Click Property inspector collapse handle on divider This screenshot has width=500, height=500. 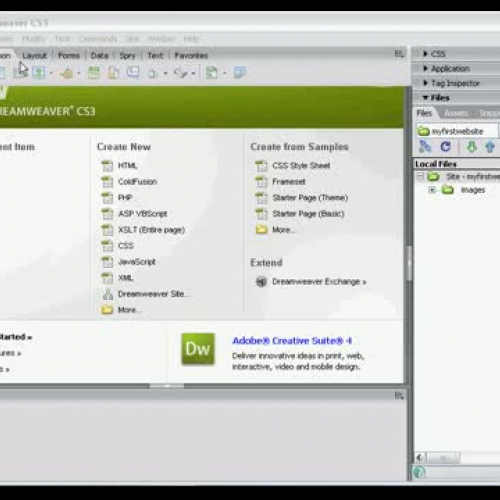[x=167, y=386]
